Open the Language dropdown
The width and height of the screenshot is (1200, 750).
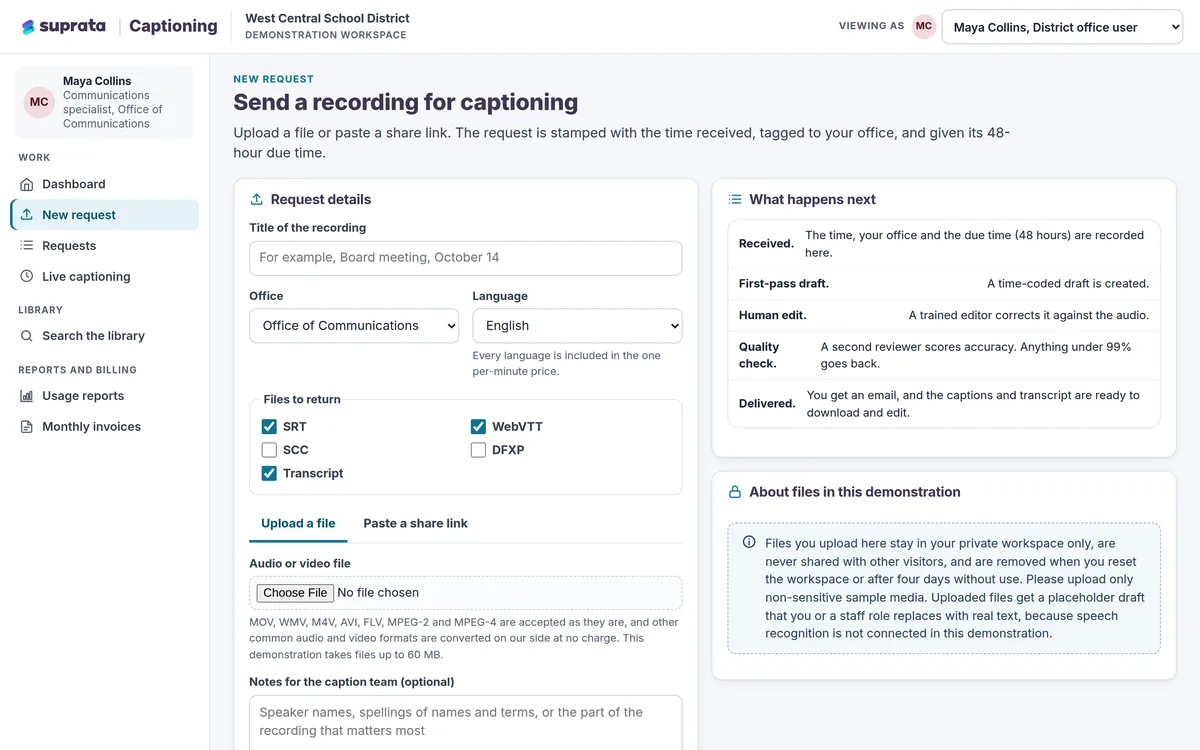[x=577, y=326]
